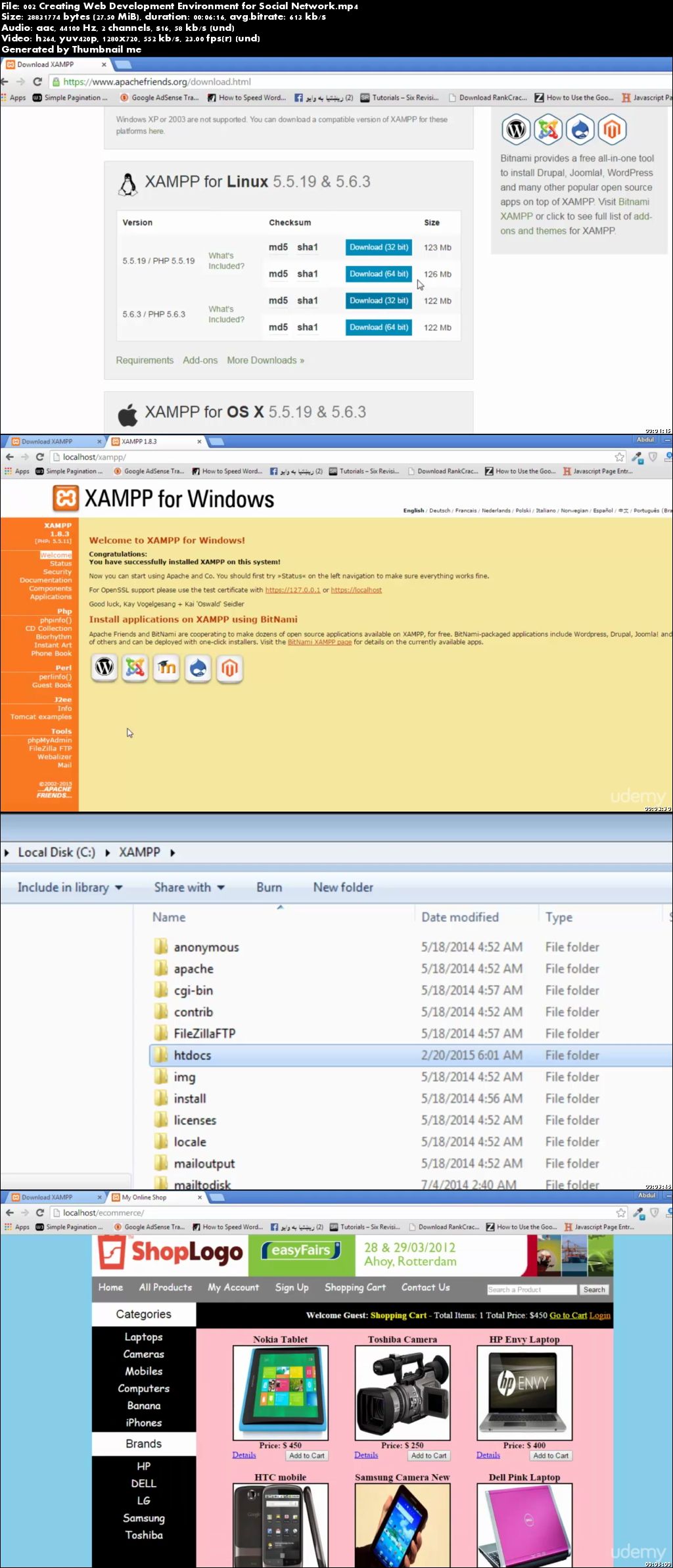Open Shopping Cart in the shop menu
Image resolution: width=673 pixels, height=1568 pixels.
[x=355, y=1287]
